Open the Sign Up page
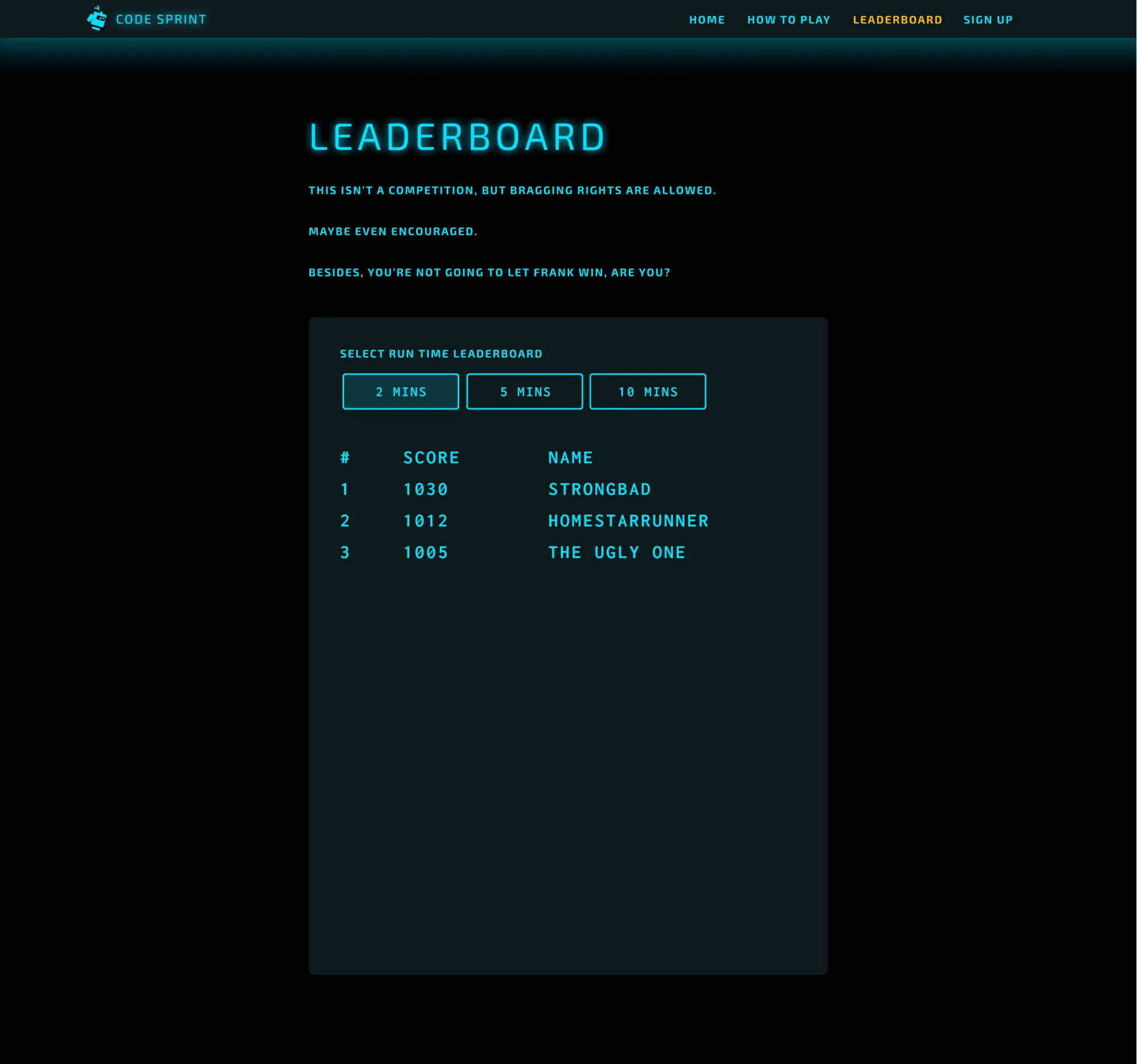Image resolution: width=1137 pixels, height=1064 pixels. click(x=987, y=20)
